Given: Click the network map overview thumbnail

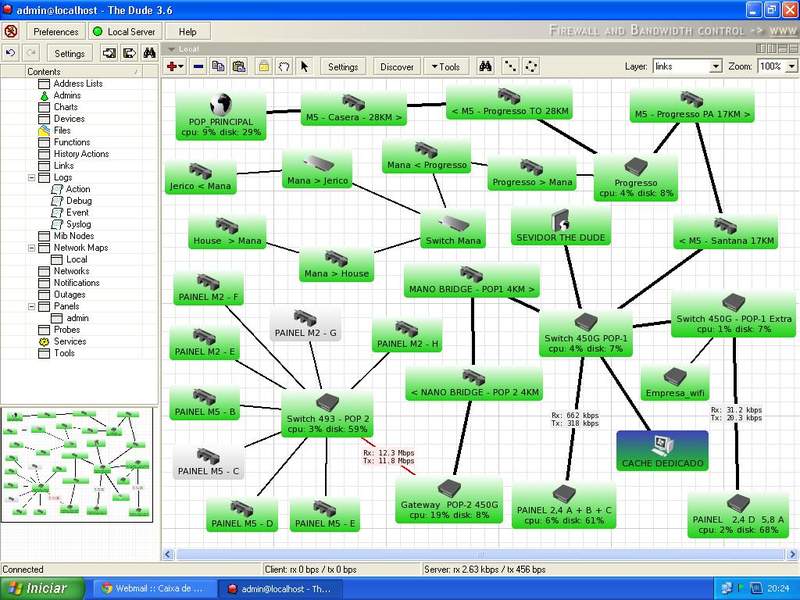Looking at the screenshot, I should point(77,465).
